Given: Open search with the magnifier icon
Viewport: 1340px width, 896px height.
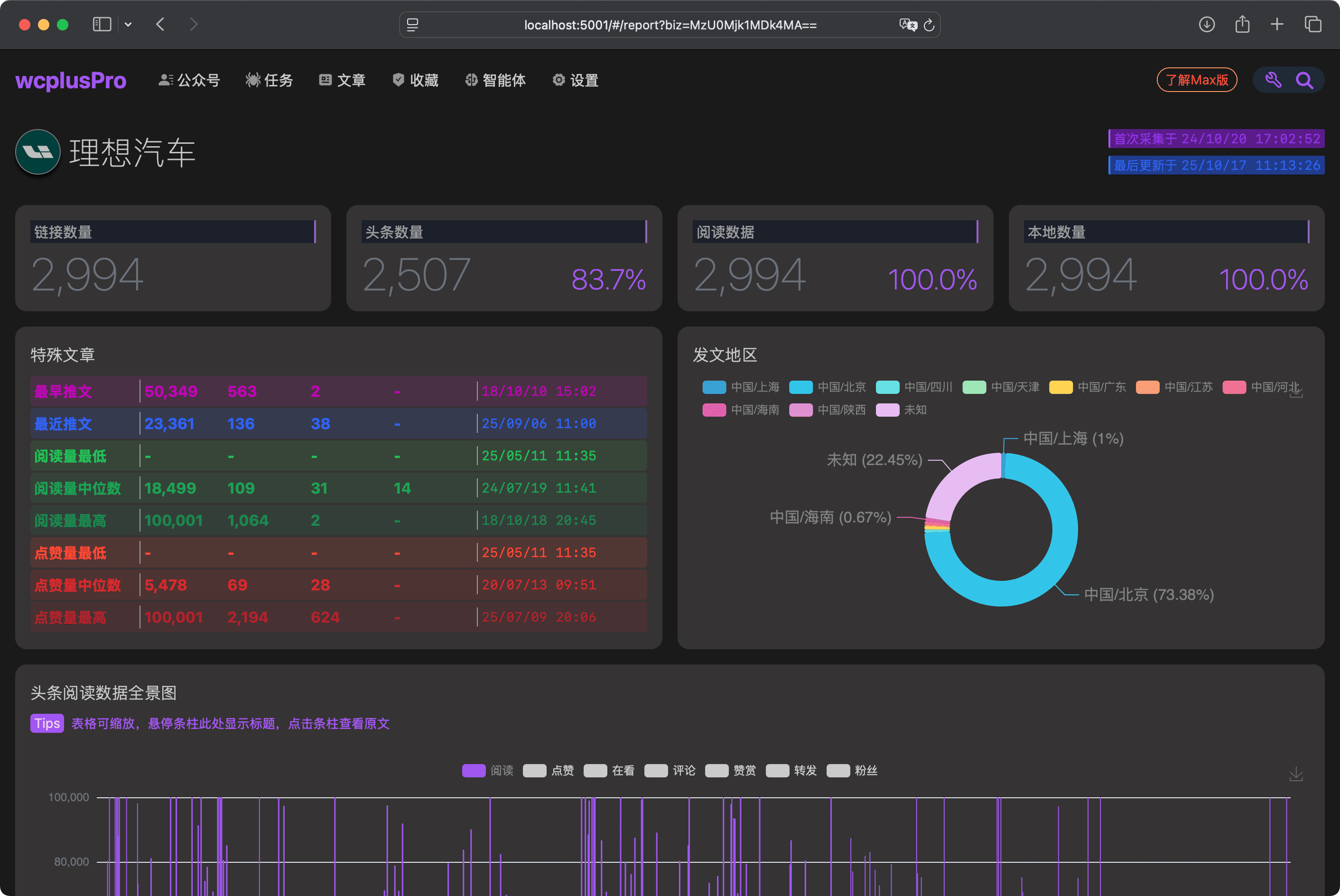Looking at the screenshot, I should [1304, 80].
